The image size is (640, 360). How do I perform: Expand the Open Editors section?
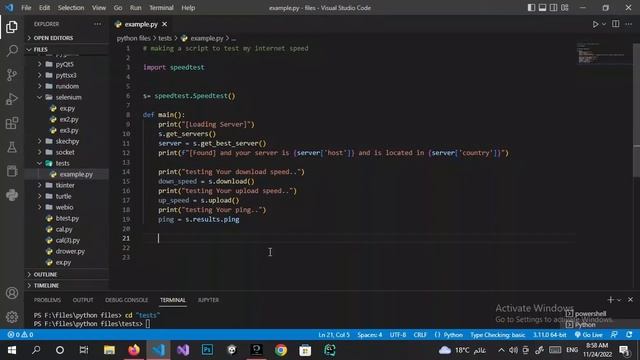pyautogui.click(x=67, y=38)
